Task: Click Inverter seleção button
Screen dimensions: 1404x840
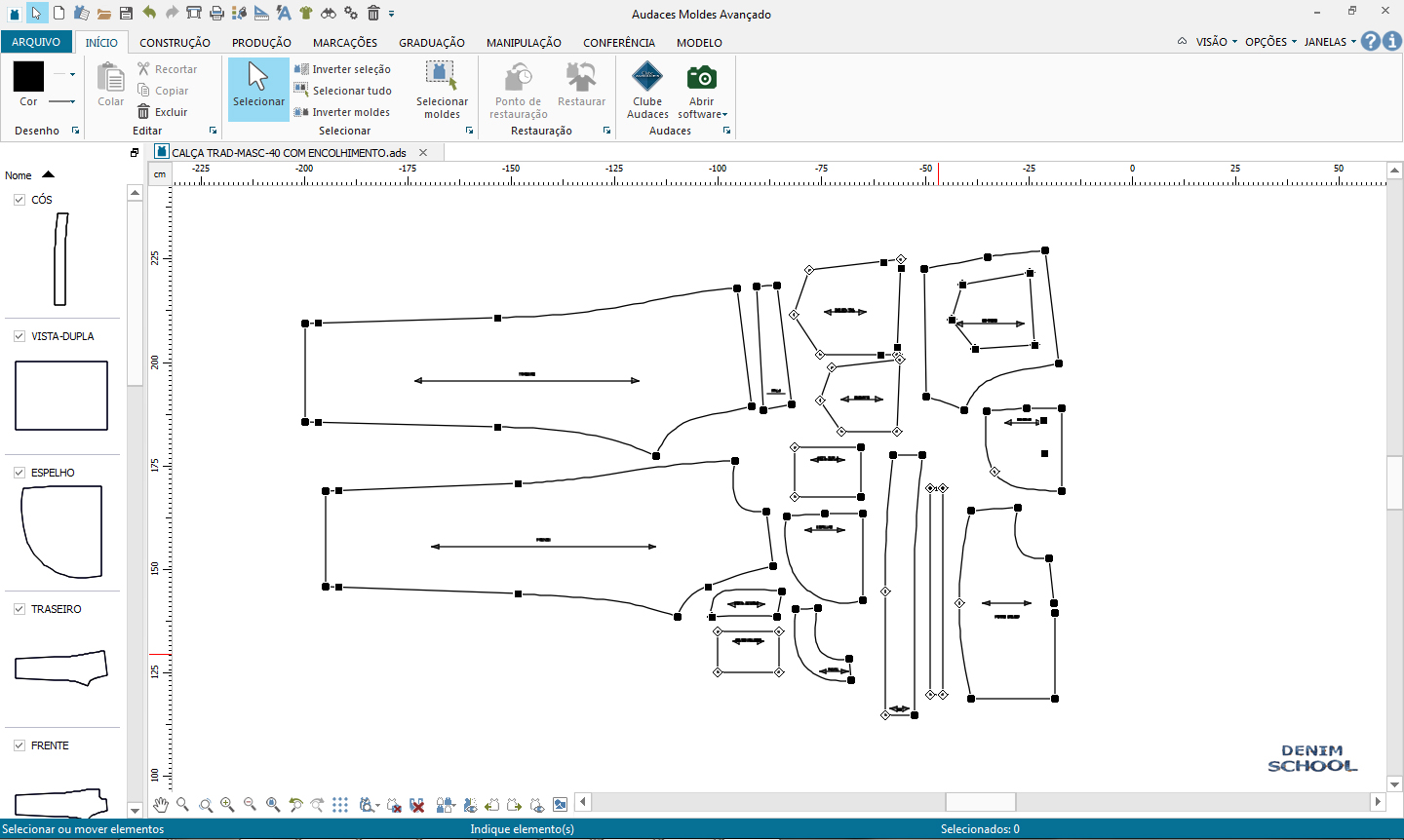Action: pos(342,69)
